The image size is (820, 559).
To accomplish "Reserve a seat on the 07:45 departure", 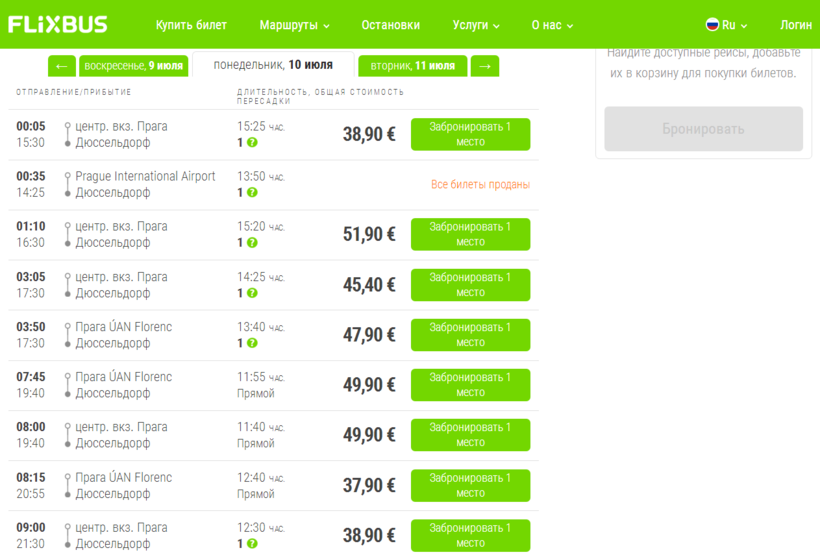I will [470, 385].
